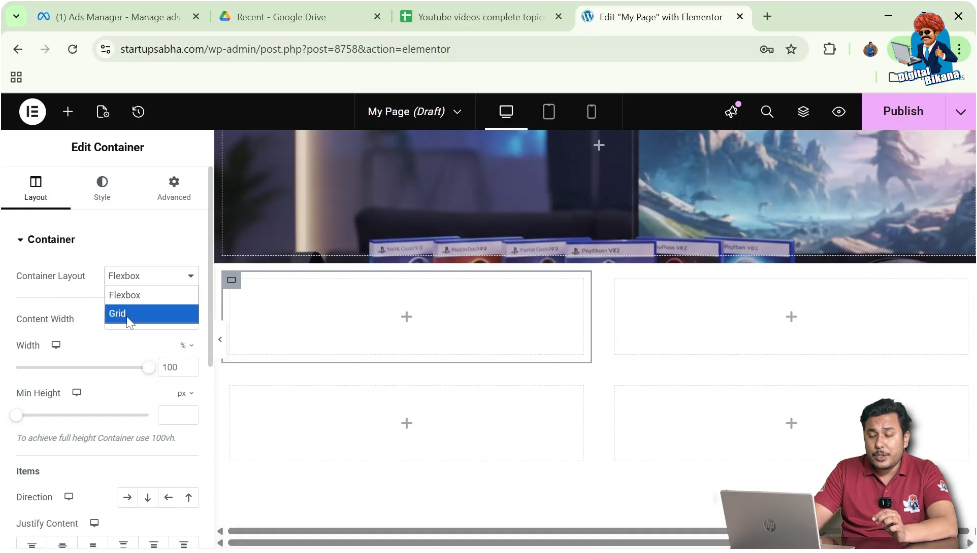Close the Elementor browser tab
This screenshot has width=977, height=553.
coord(740,17)
